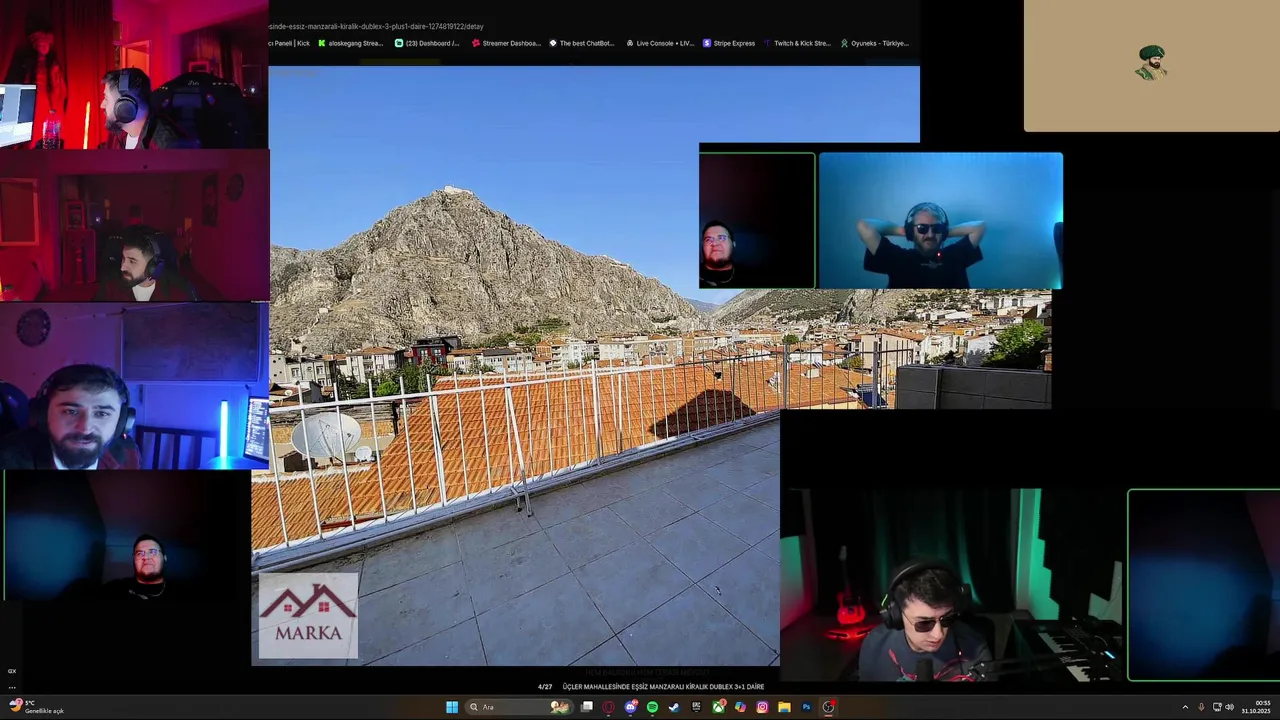Open the 'aloskegang Strea...' bookmark
The width and height of the screenshot is (1280, 720).
(x=350, y=43)
